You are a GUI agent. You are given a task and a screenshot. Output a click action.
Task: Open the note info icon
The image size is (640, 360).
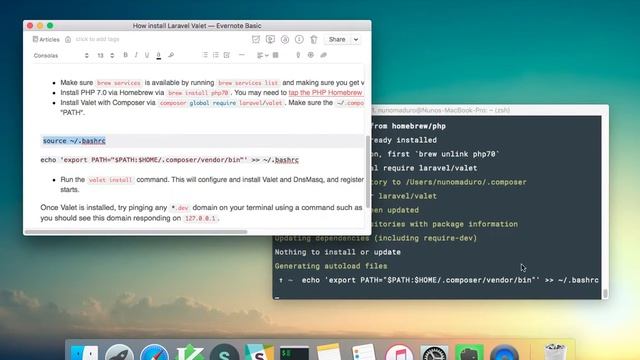(x=299, y=39)
